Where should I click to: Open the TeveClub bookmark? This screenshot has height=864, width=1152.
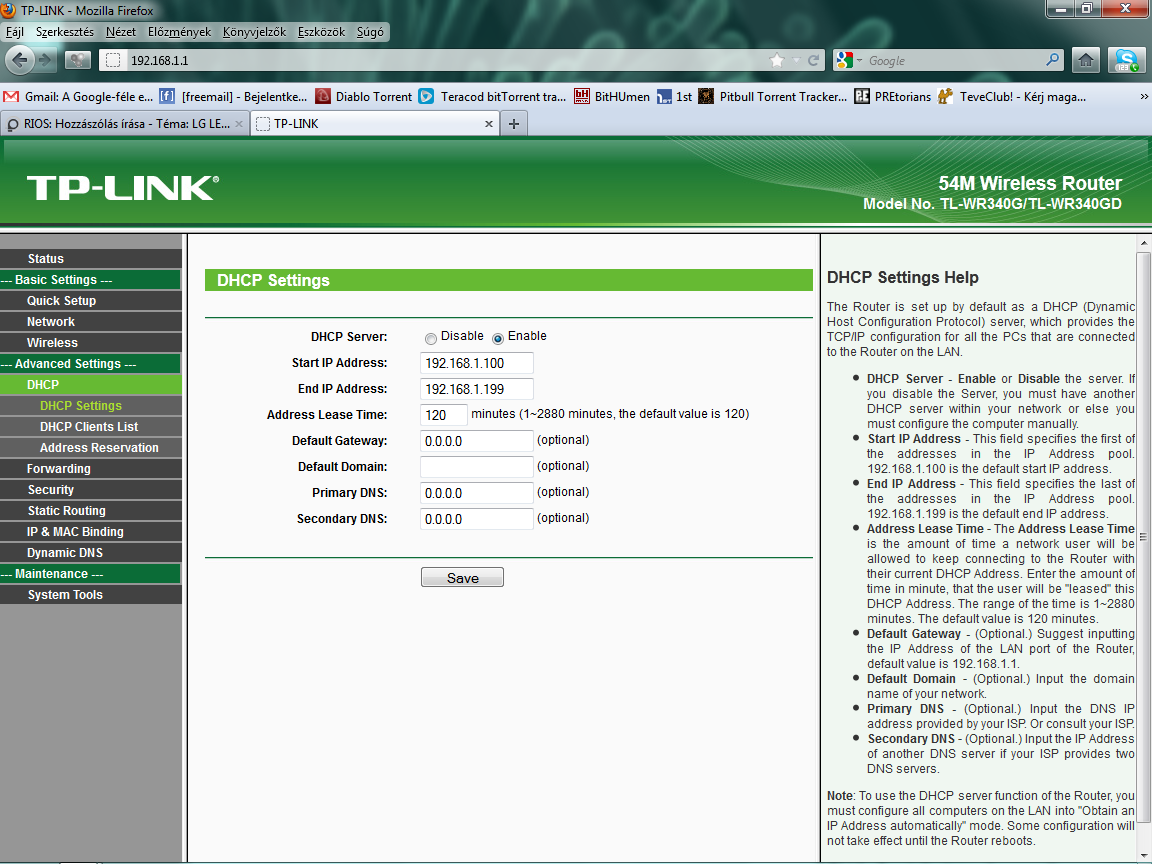1012,96
